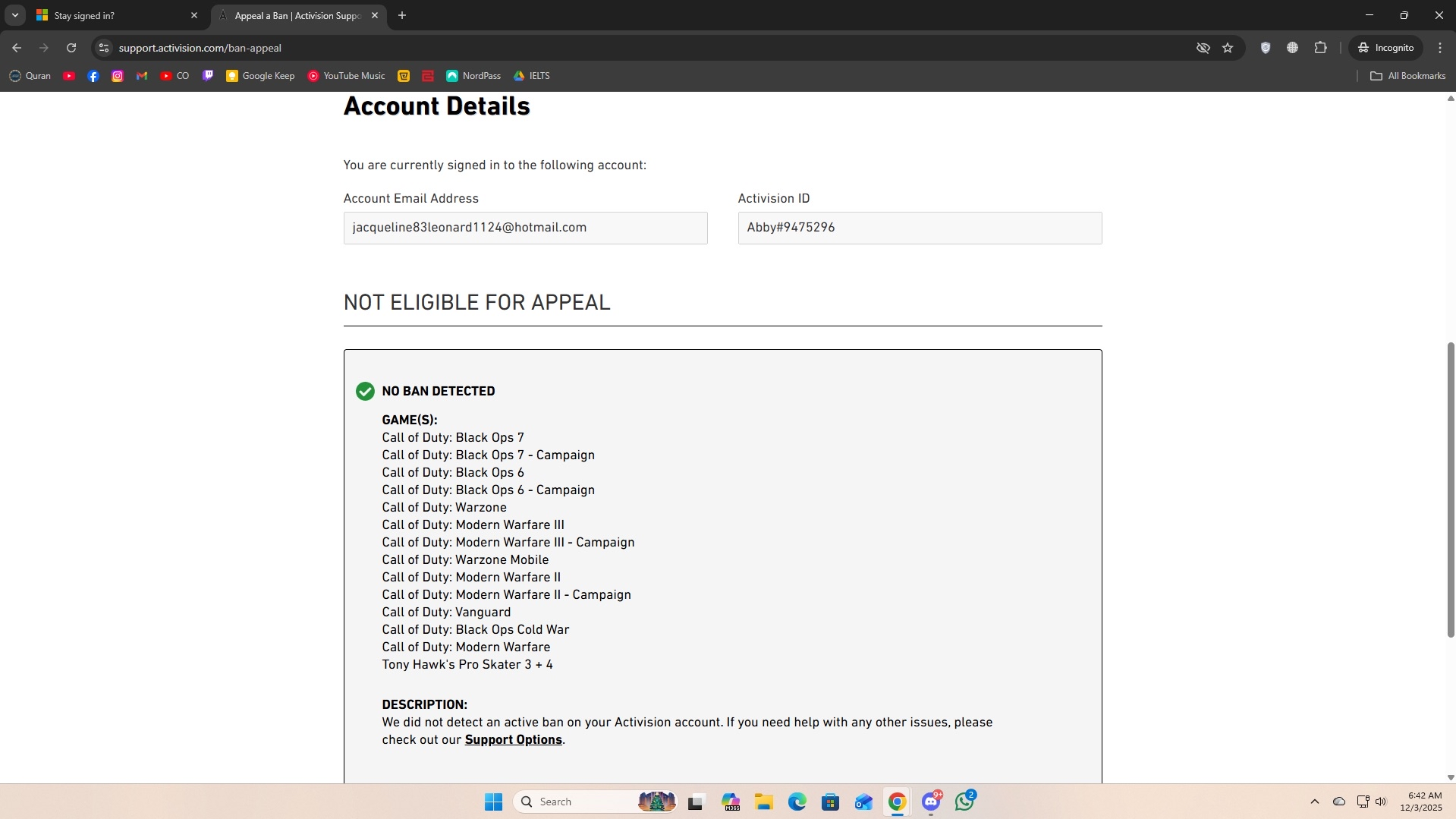Open the IELTS Drive bookmark

click(x=532, y=76)
